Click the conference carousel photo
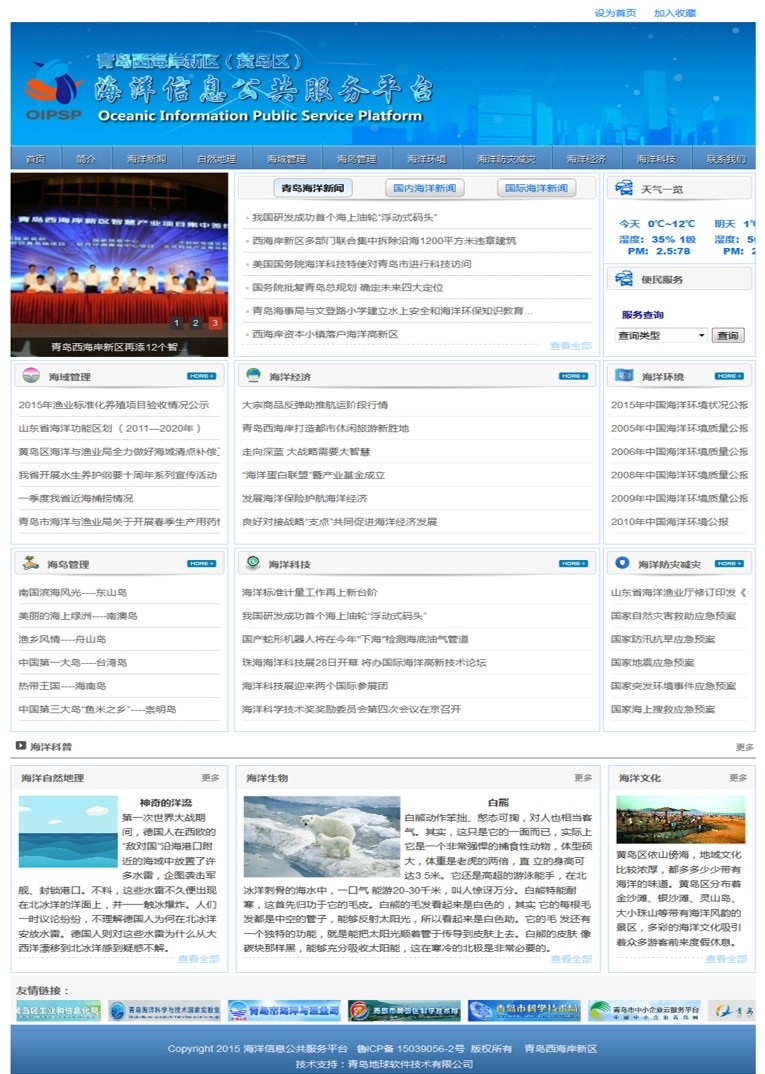Screen dimensions: 765x1074 tap(119, 264)
